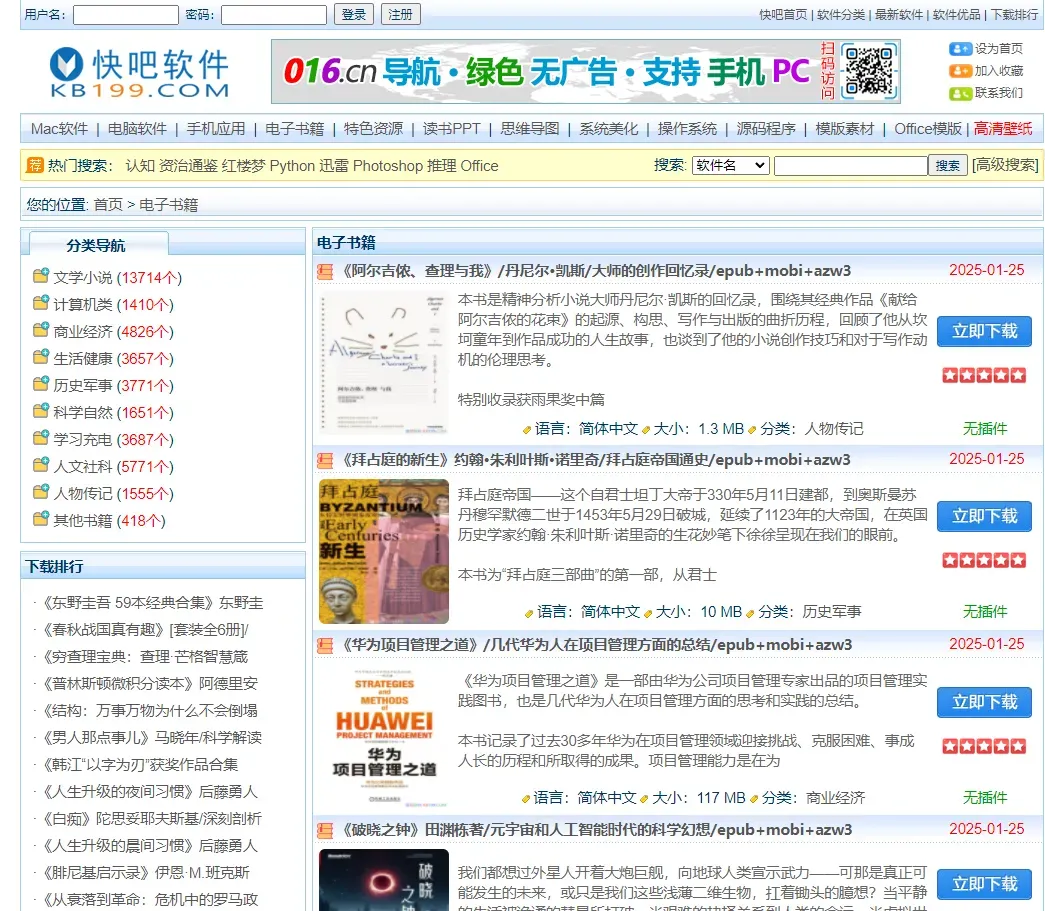This screenshot has height=911, width=1045.
Task: Click hot search keyword 资治通鉴
Action: coord(188,165)
